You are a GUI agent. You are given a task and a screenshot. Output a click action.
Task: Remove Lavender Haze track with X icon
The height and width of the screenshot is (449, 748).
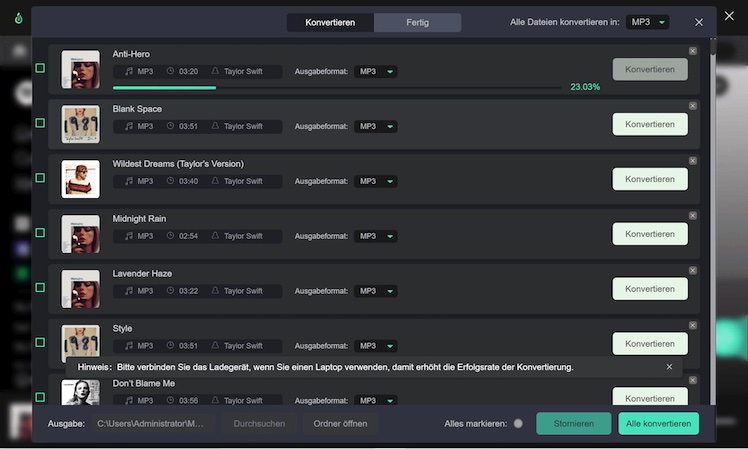pyautogui.click(x=693, y=271)
